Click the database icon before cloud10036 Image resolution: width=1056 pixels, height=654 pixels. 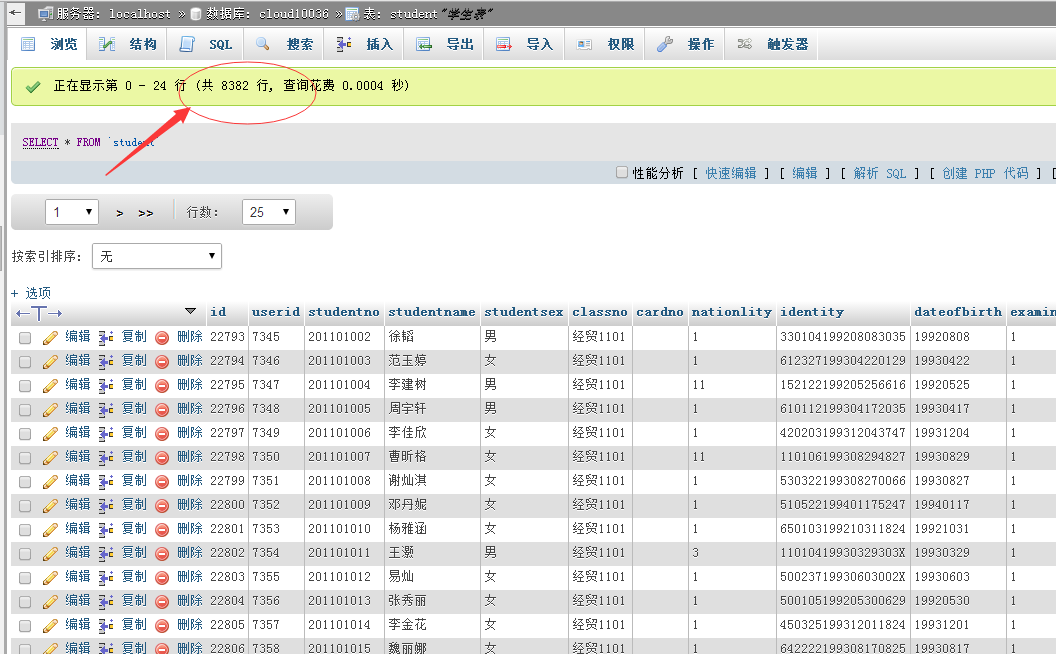pyautogui.click(x=196, y=13)
